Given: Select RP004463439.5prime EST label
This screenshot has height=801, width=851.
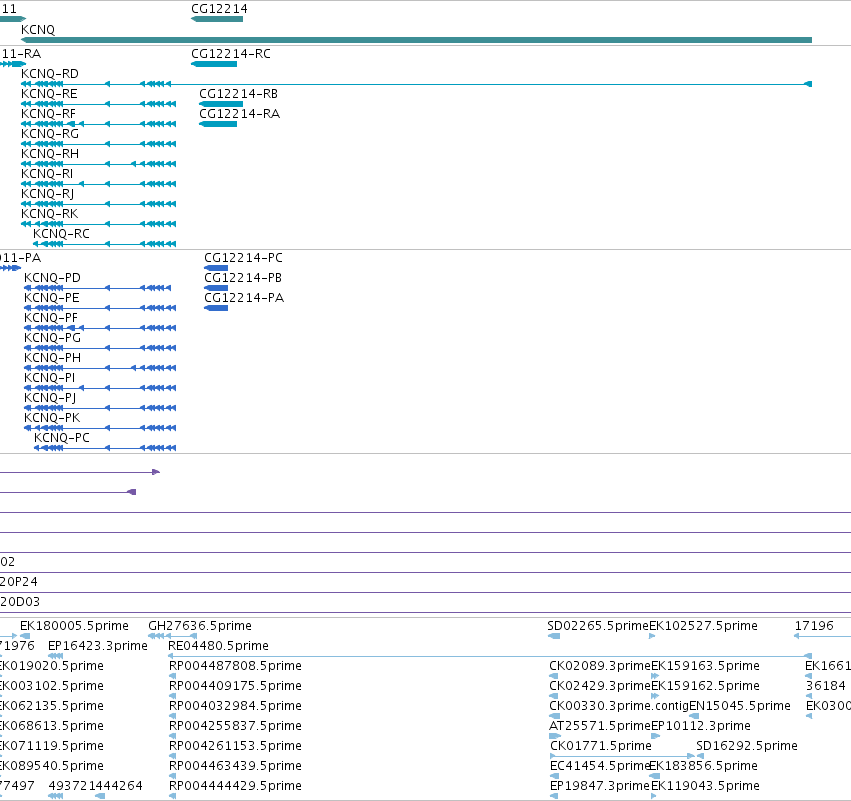Looking at the screenshot, I should pos(236,766).
